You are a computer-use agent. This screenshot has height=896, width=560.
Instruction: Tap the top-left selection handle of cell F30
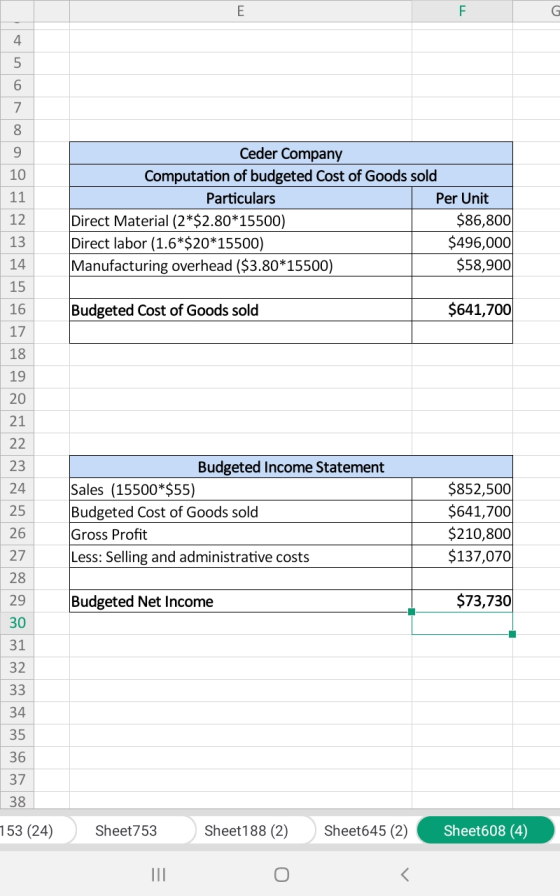pos(411,612)
